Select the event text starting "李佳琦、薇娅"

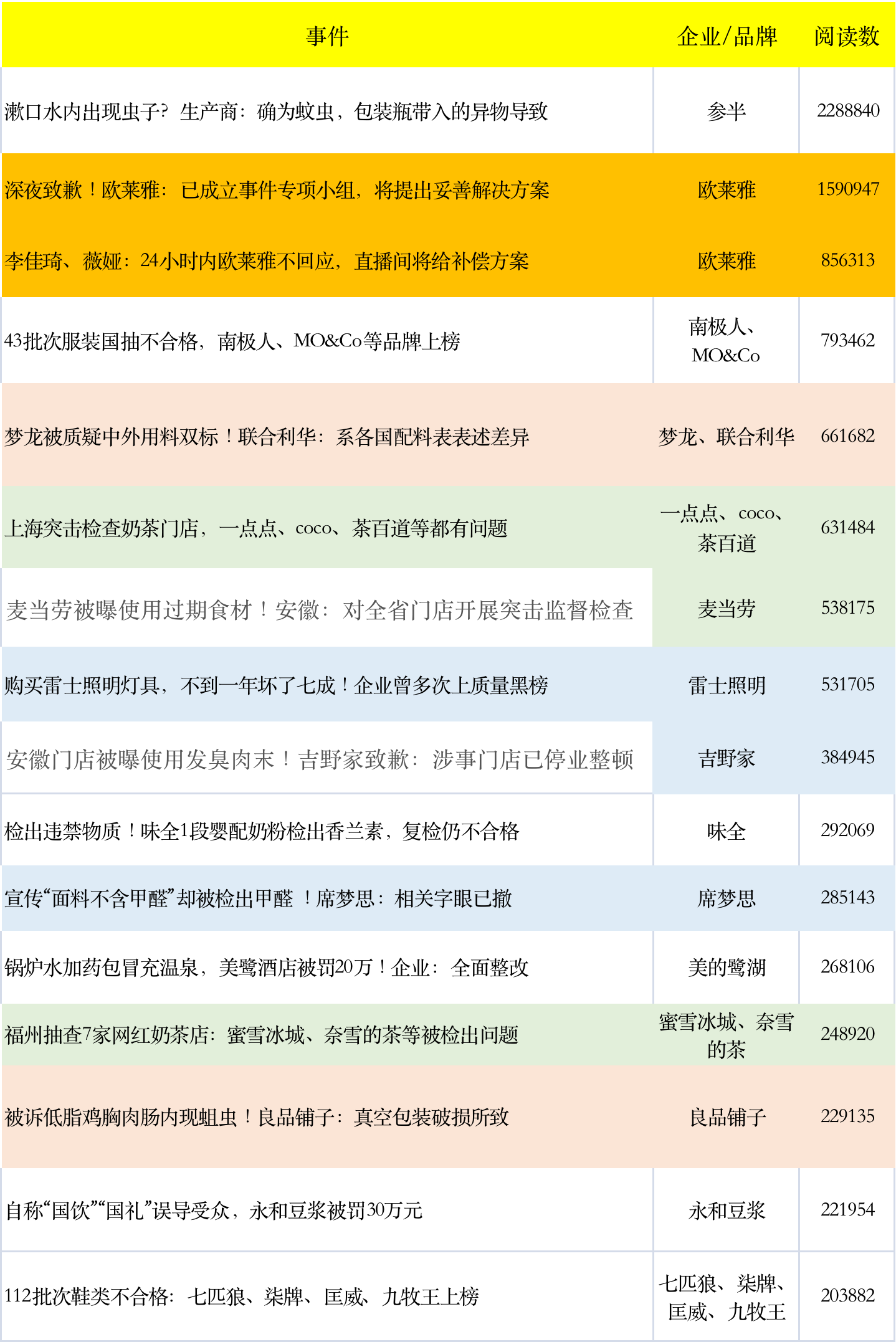267,261
